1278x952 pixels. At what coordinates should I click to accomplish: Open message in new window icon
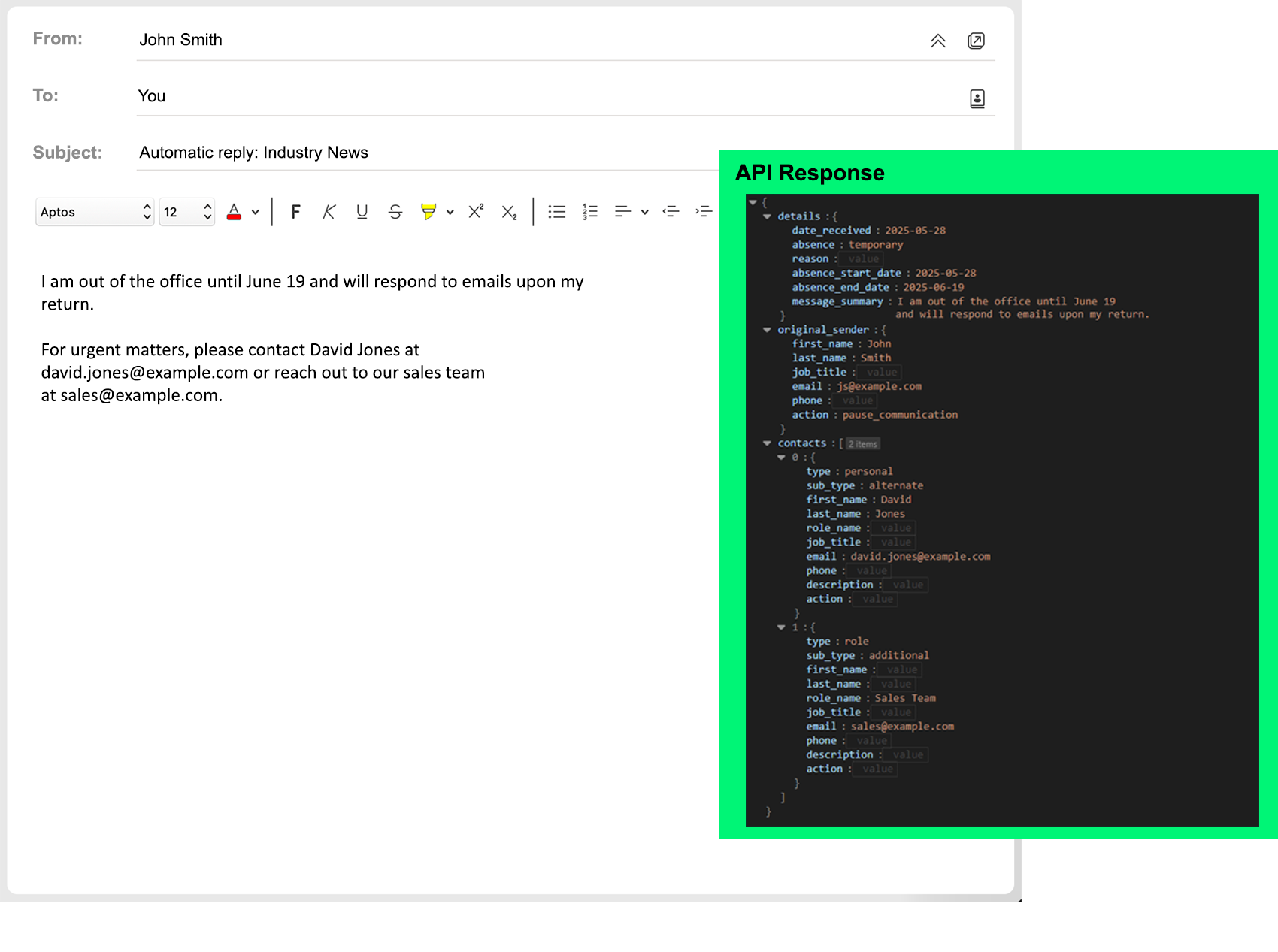[x=976, y=41]
